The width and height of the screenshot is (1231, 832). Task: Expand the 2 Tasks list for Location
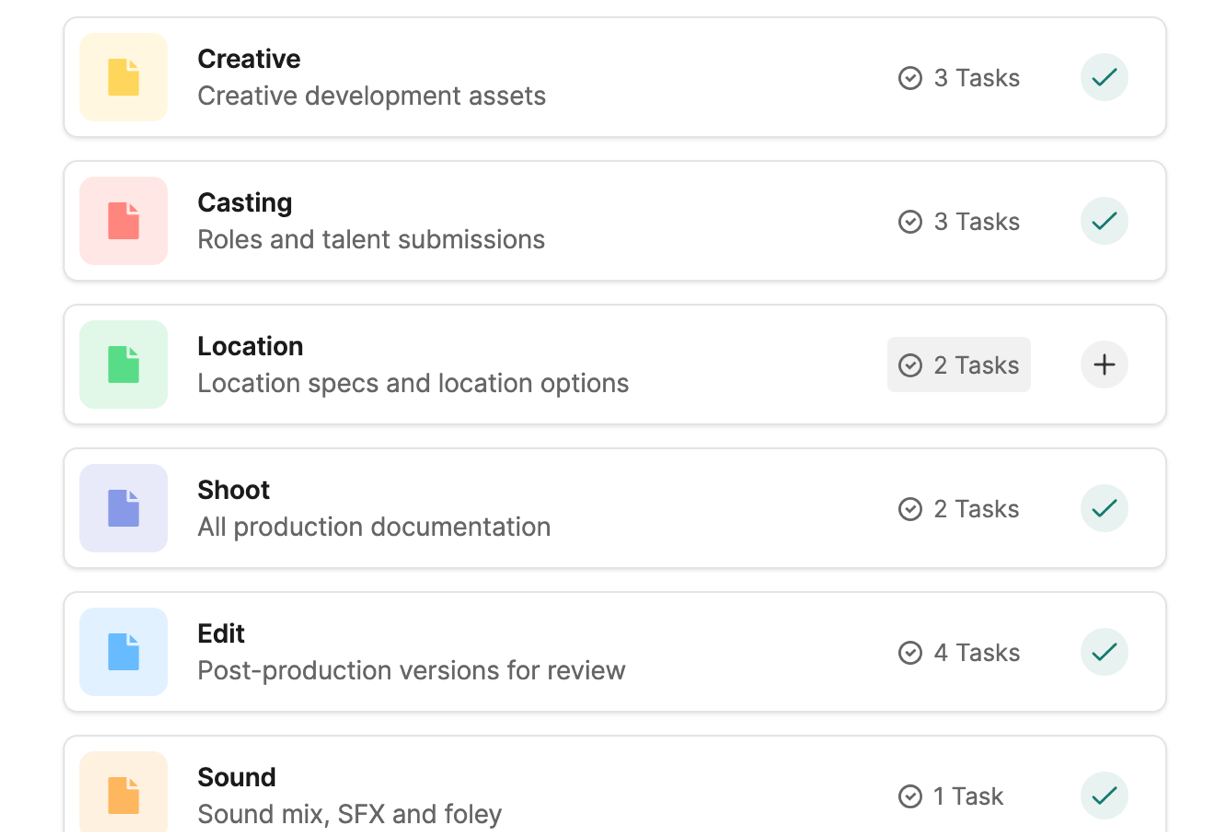[958, 365]
